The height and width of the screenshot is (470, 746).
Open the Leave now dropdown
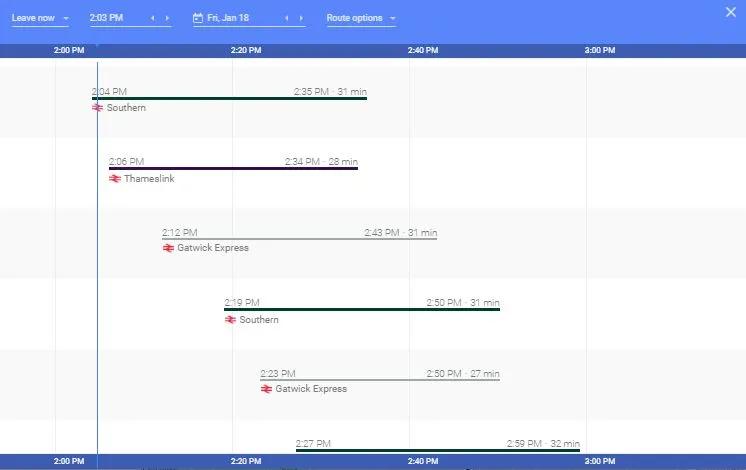tap(40, 18)
